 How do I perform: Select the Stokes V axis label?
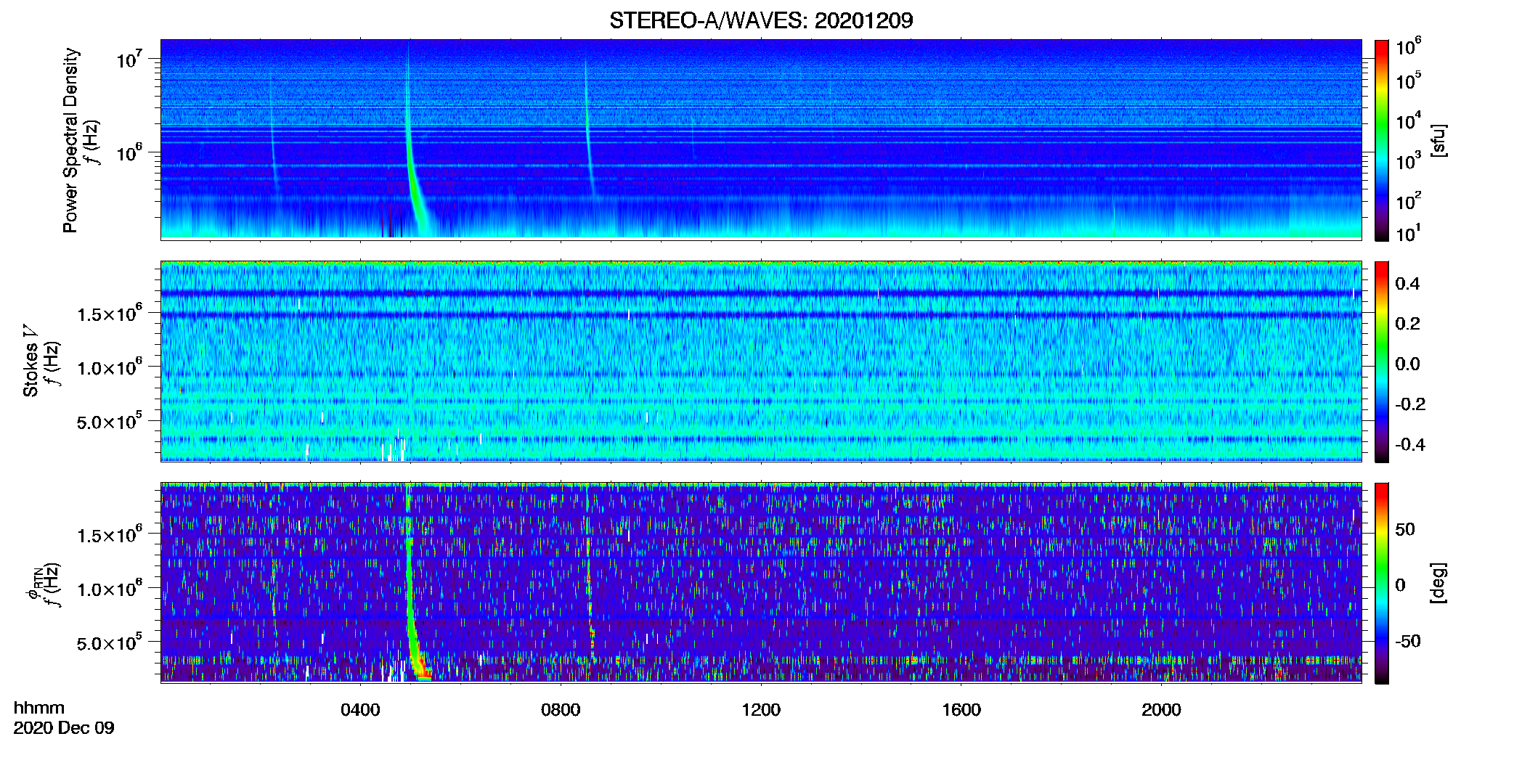coord(30,361)
